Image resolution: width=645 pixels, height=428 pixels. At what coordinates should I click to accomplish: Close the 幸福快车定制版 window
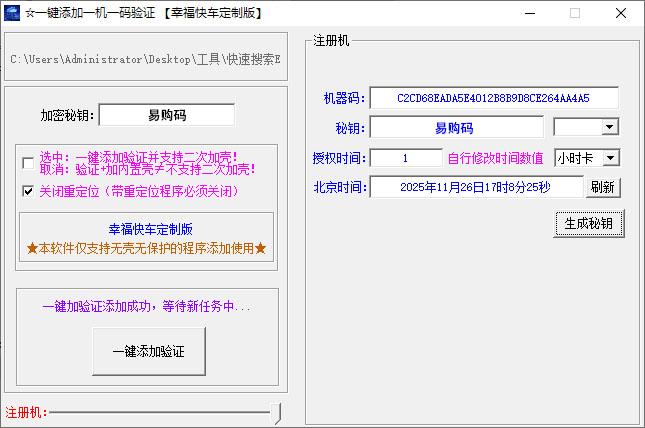[x=621, y=13]
